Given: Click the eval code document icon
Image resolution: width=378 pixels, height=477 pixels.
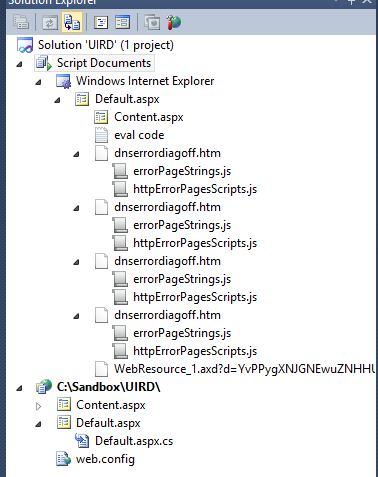Looking at the screenshot, I should (x=101, y=135).
